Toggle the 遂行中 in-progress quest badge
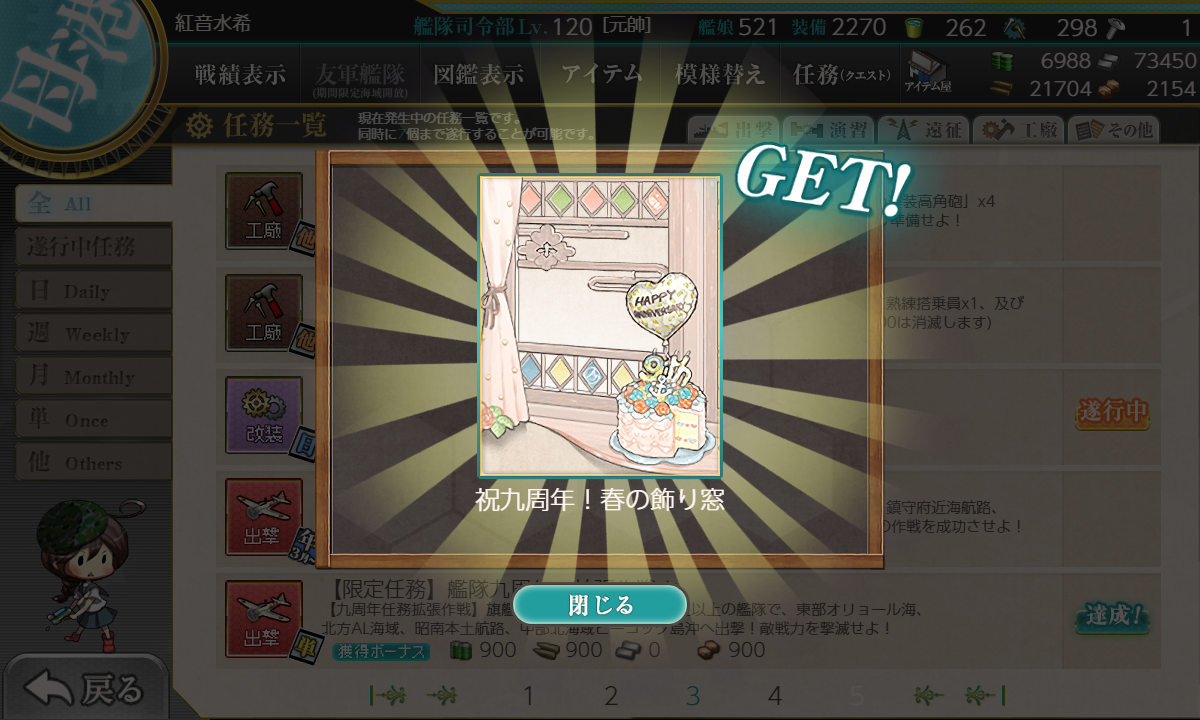This screenshot has width=1200, height=720. [1112, 412]
